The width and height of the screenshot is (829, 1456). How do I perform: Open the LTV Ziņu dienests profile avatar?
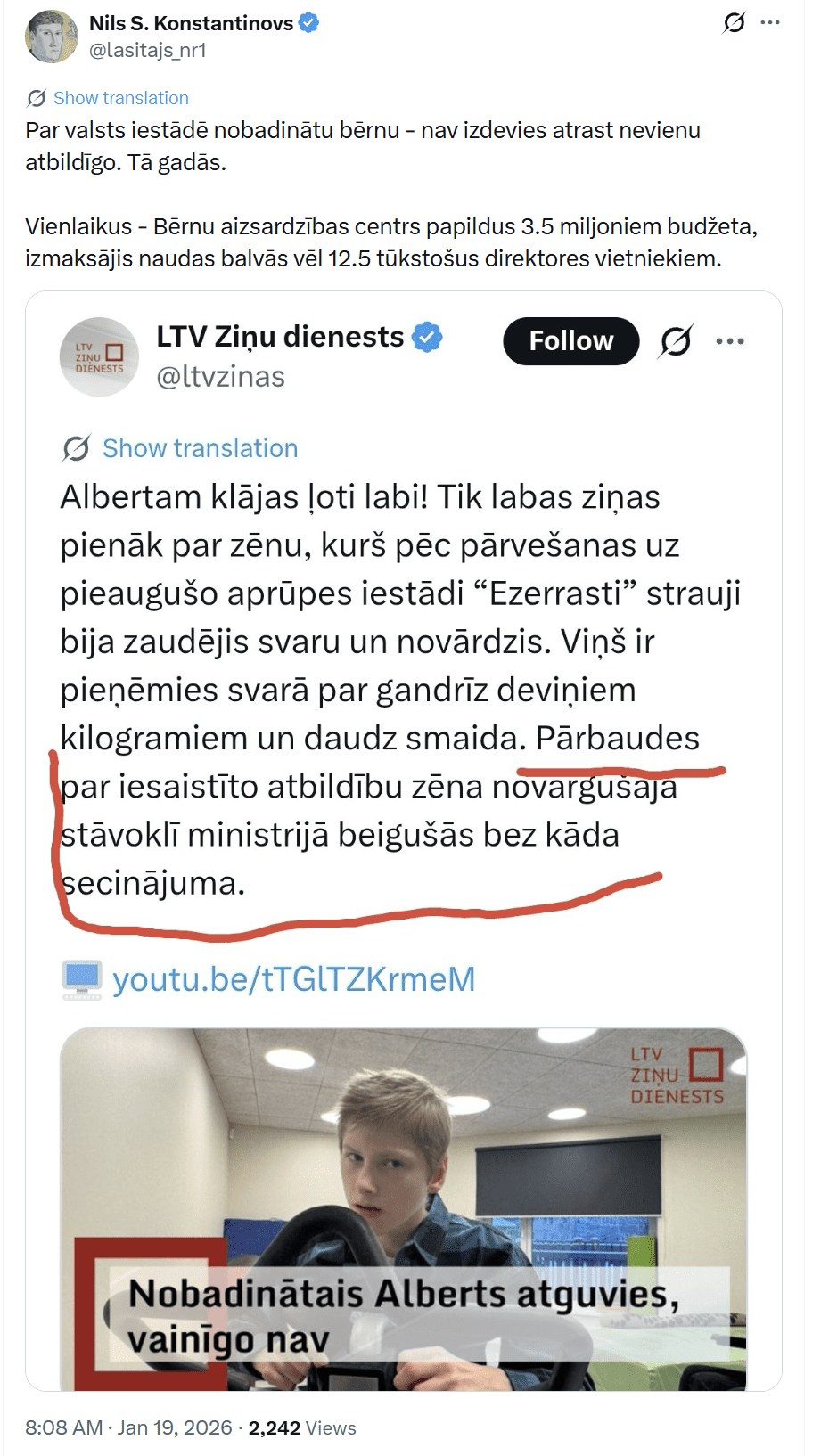click(x=100, y=356)
